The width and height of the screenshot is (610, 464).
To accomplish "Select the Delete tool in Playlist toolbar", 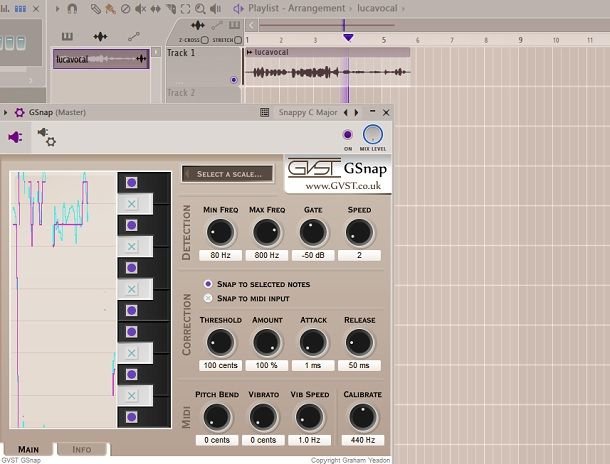I will pyautogui.click(x=125, y=9).
